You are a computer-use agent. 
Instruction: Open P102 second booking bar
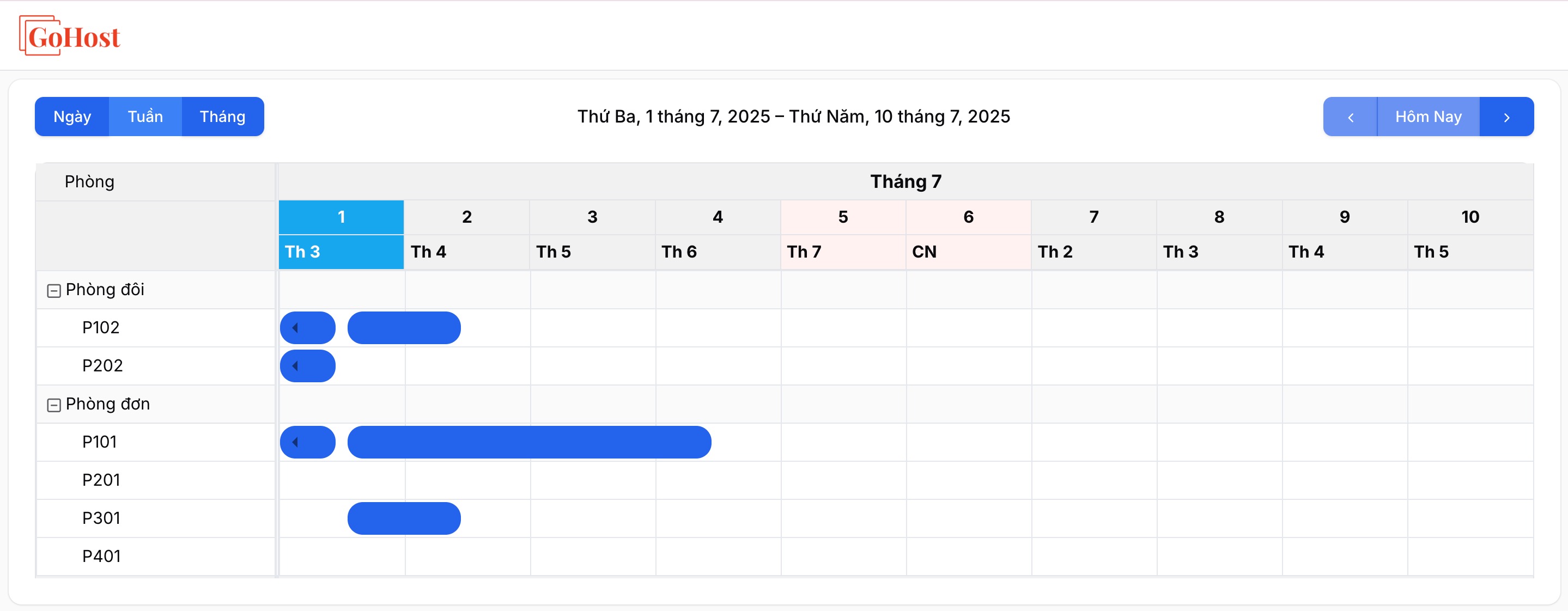click(404, 328)
